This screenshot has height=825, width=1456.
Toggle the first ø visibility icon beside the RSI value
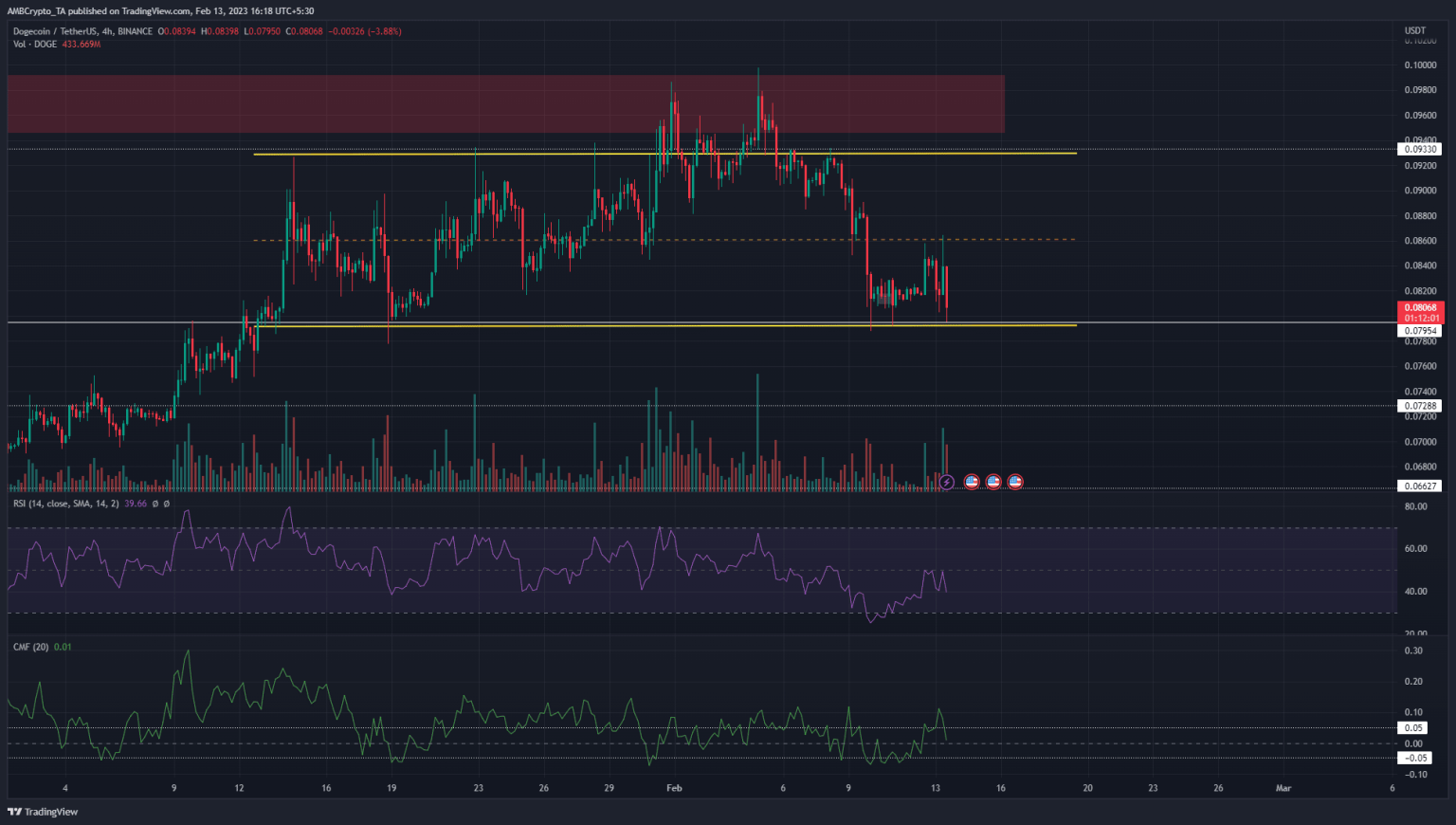click(x=155, y=504)
